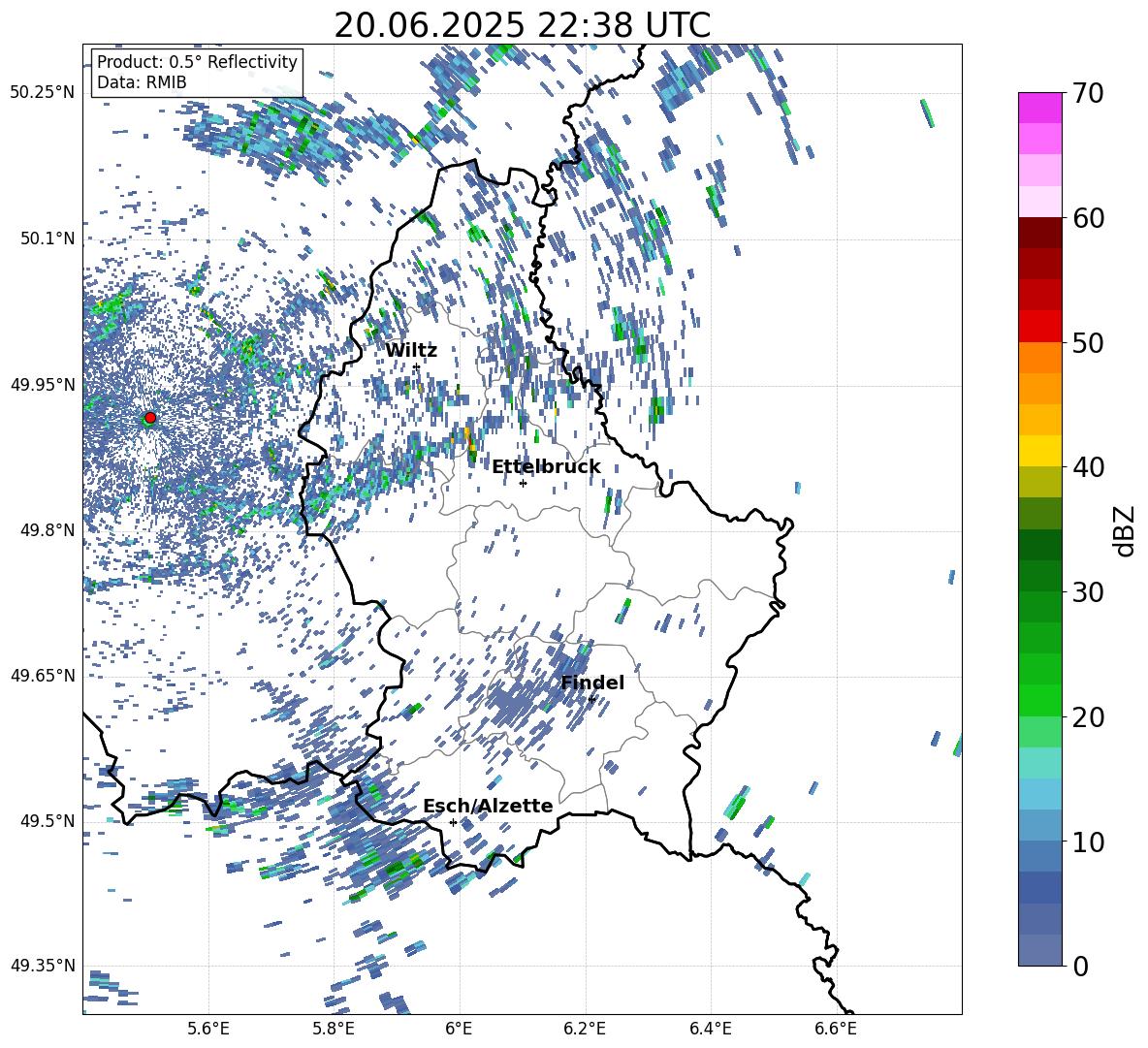Click the 30 colorbar tick label
The image size is (1148, 1048).
pos(1088,591)
